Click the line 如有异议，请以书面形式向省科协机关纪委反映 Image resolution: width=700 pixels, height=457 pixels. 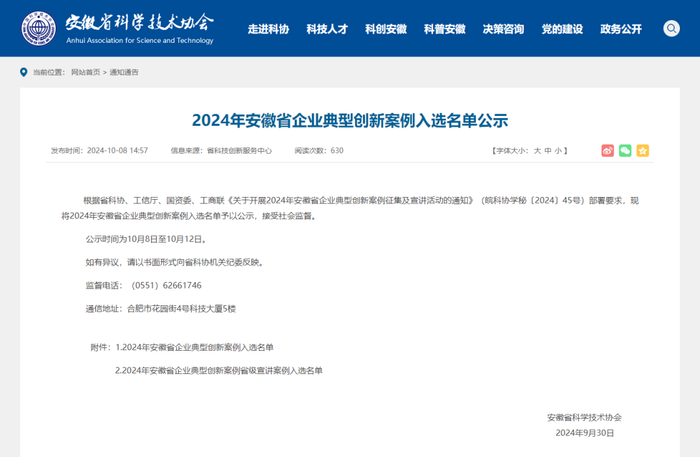click(x=174, y=262)
